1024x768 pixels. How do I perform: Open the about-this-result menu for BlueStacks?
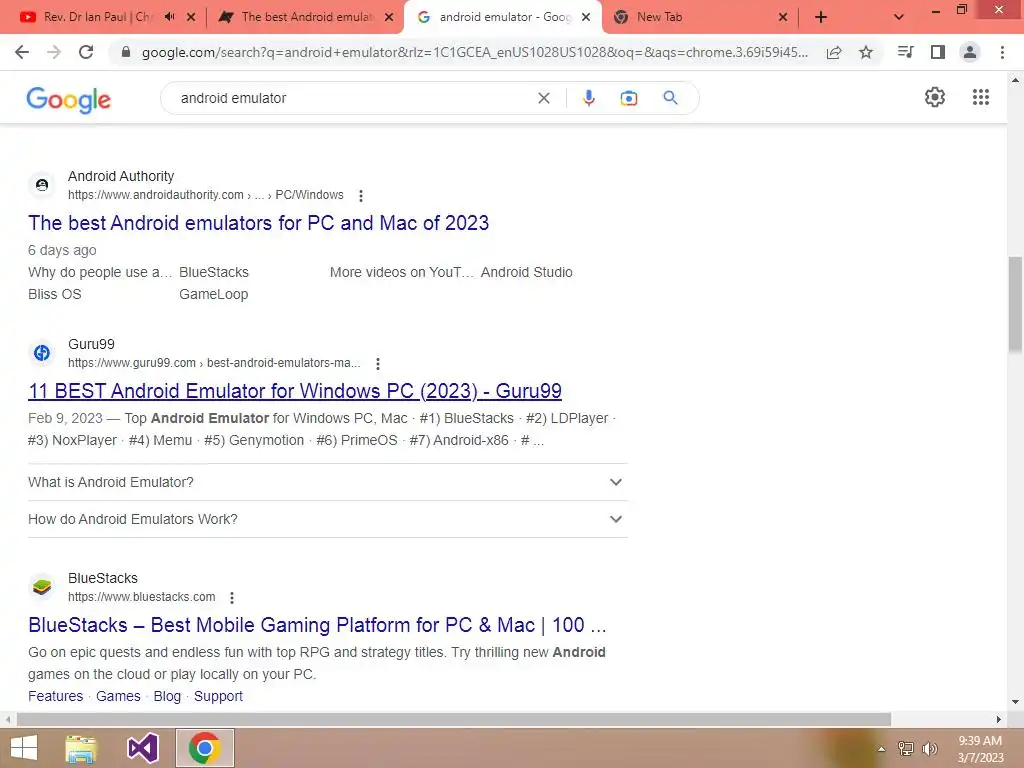click(232, 597)
